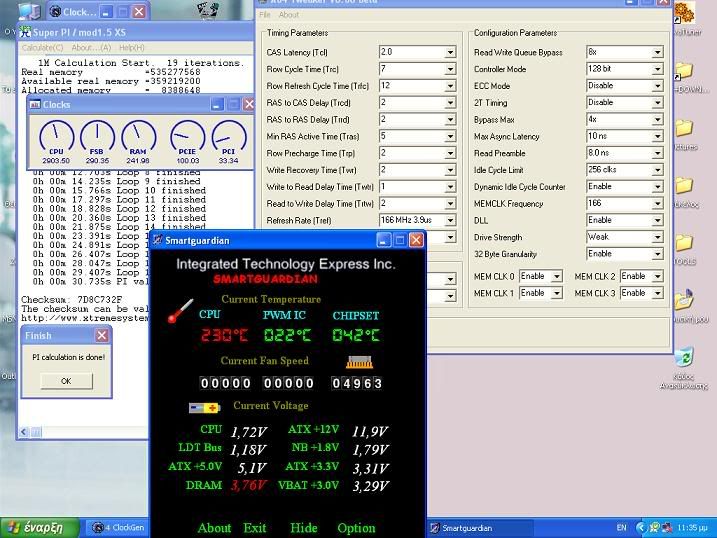Click Option in Smartguardian
The width and height of the screenshot is (717, 538).
click(356, 528)
